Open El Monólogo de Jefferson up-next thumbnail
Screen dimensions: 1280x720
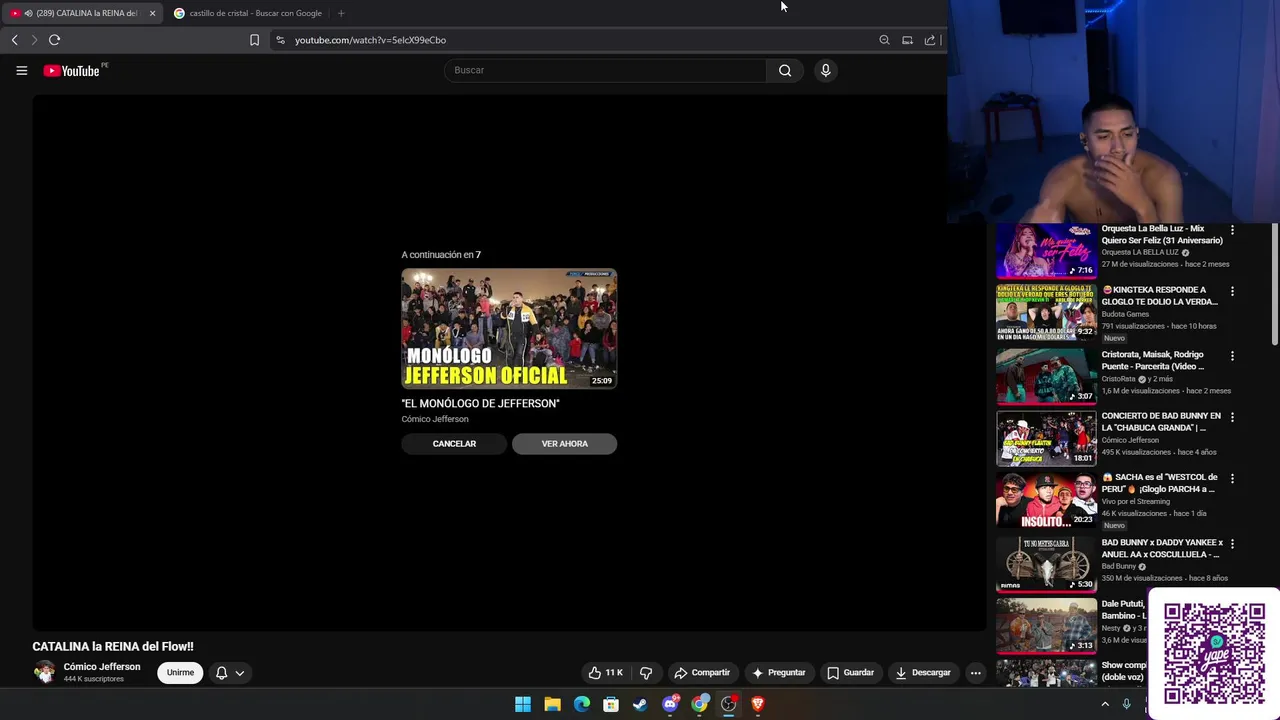pyautogui.click(x=509, y=328)
